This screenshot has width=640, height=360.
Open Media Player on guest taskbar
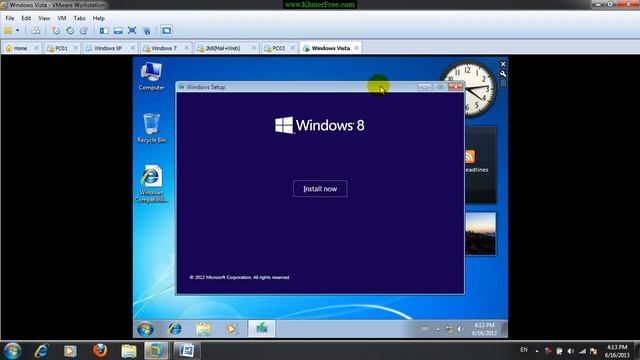click(x=231, y=329)
